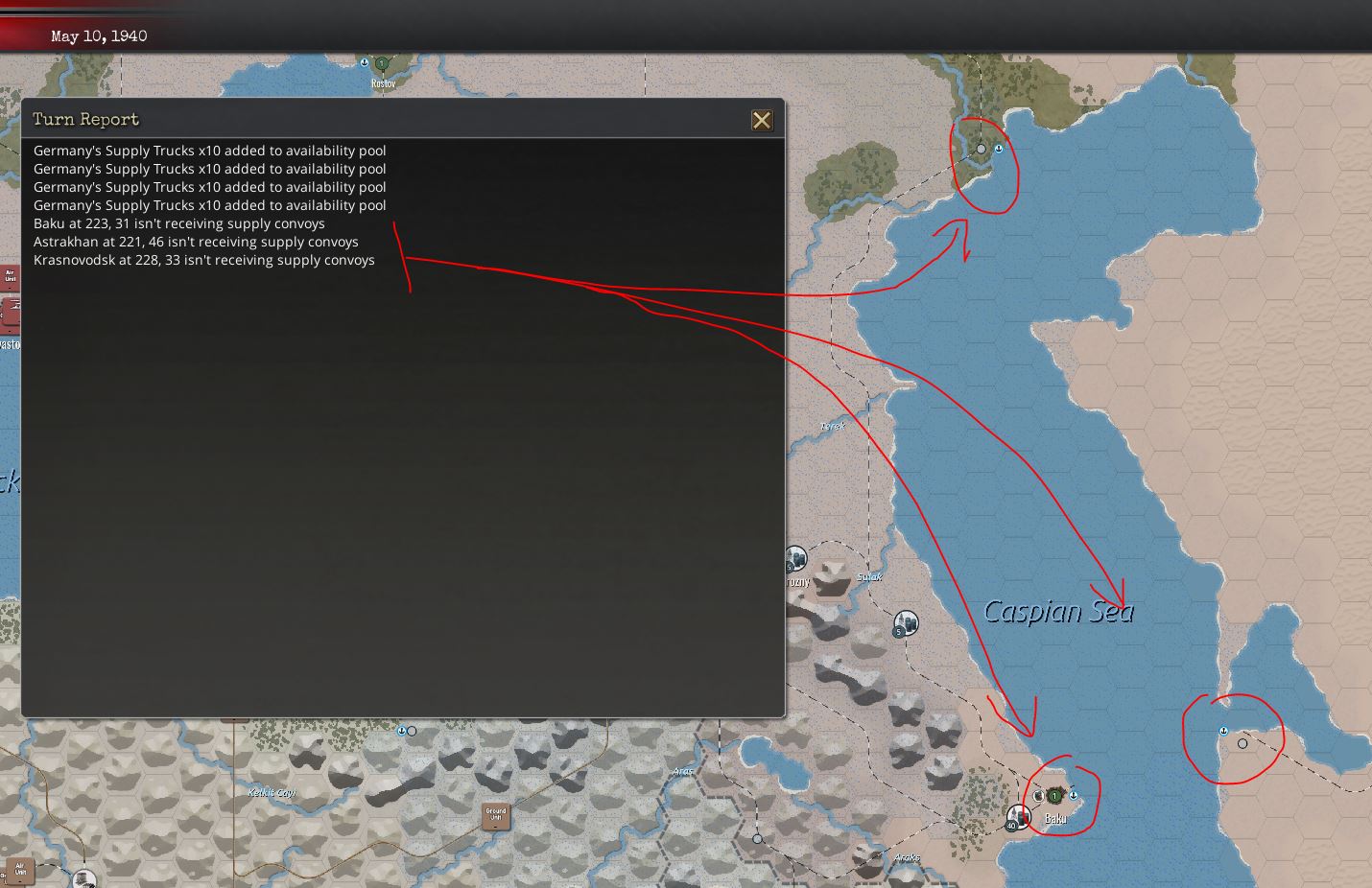
Task: Click the Astrakhan supply convoy report line
Action: 196,242
